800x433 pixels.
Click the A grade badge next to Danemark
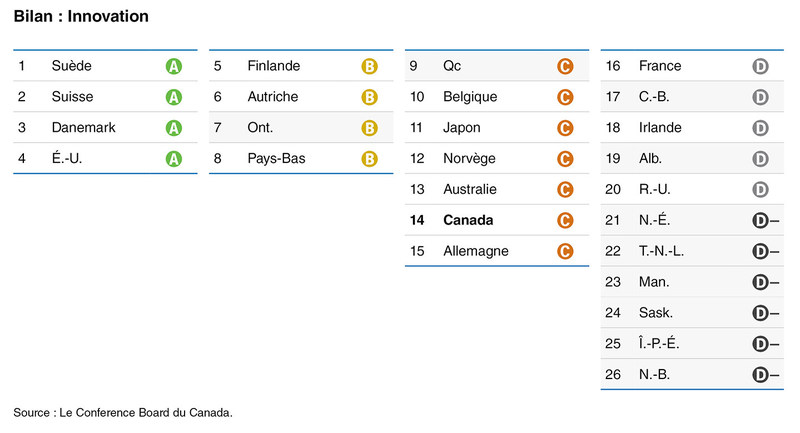click(x=173, y=128)
